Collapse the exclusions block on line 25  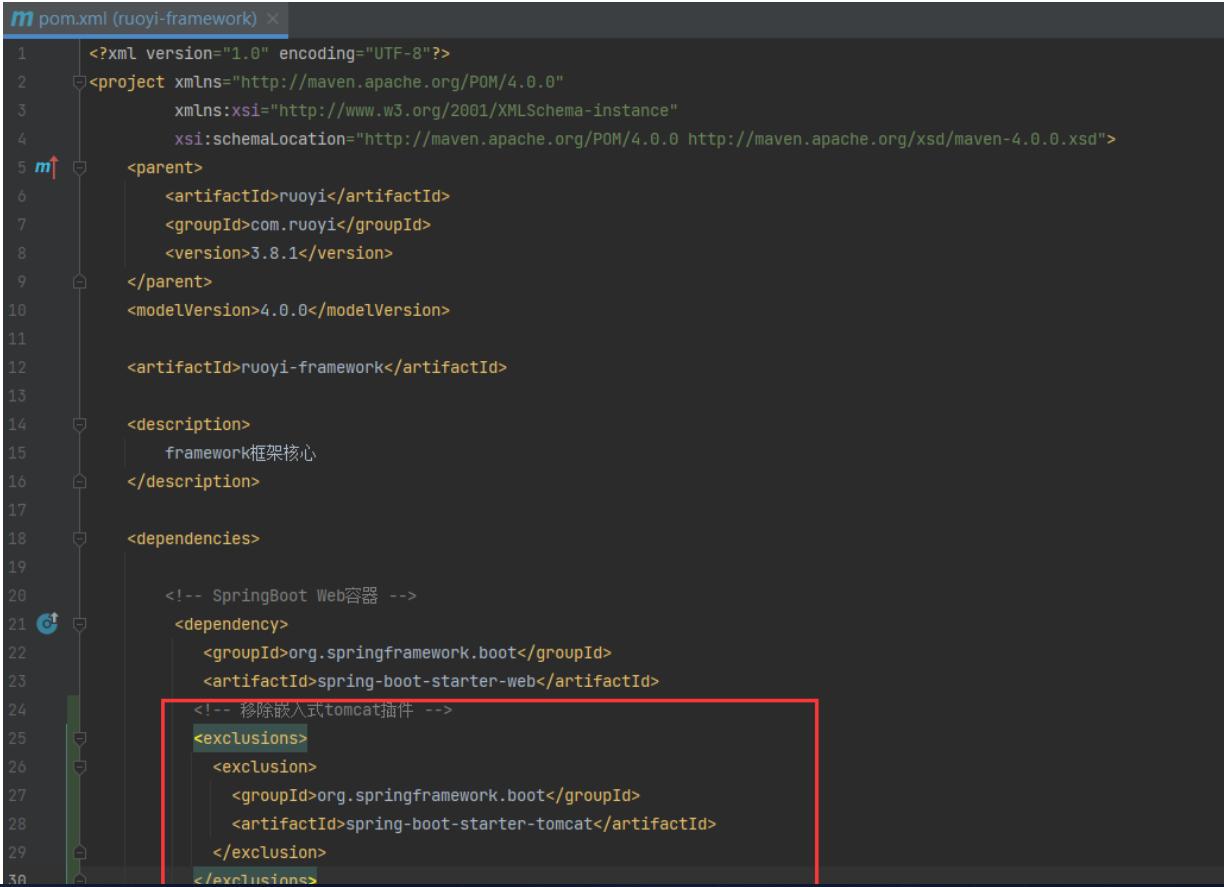click(80, 739)
